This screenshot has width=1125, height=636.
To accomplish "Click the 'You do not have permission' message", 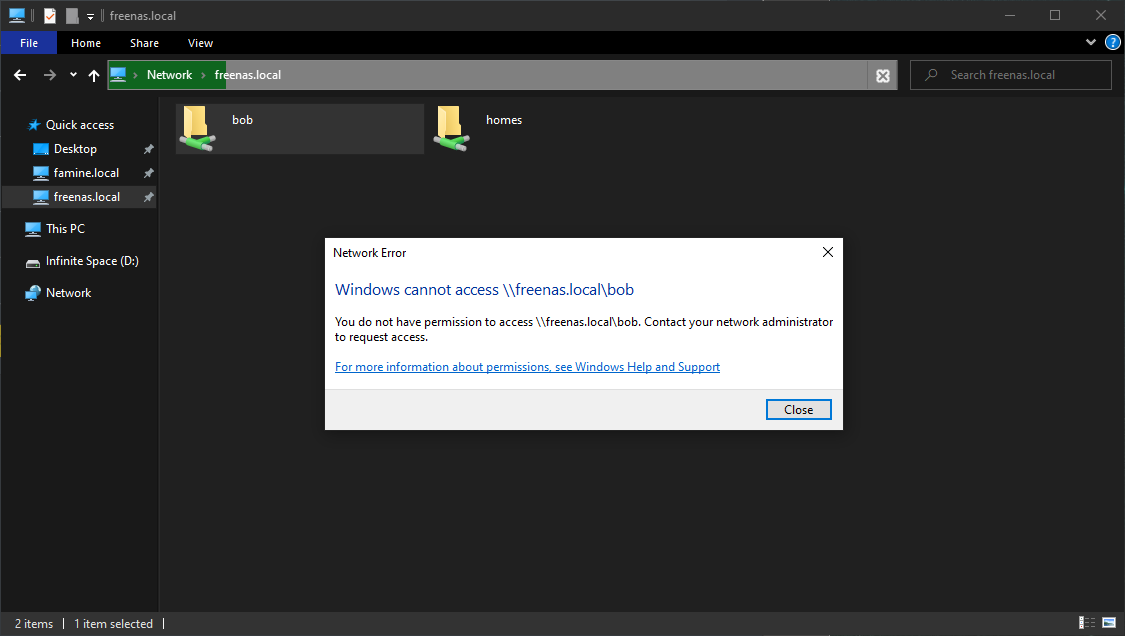I will [x=584, y=329].
